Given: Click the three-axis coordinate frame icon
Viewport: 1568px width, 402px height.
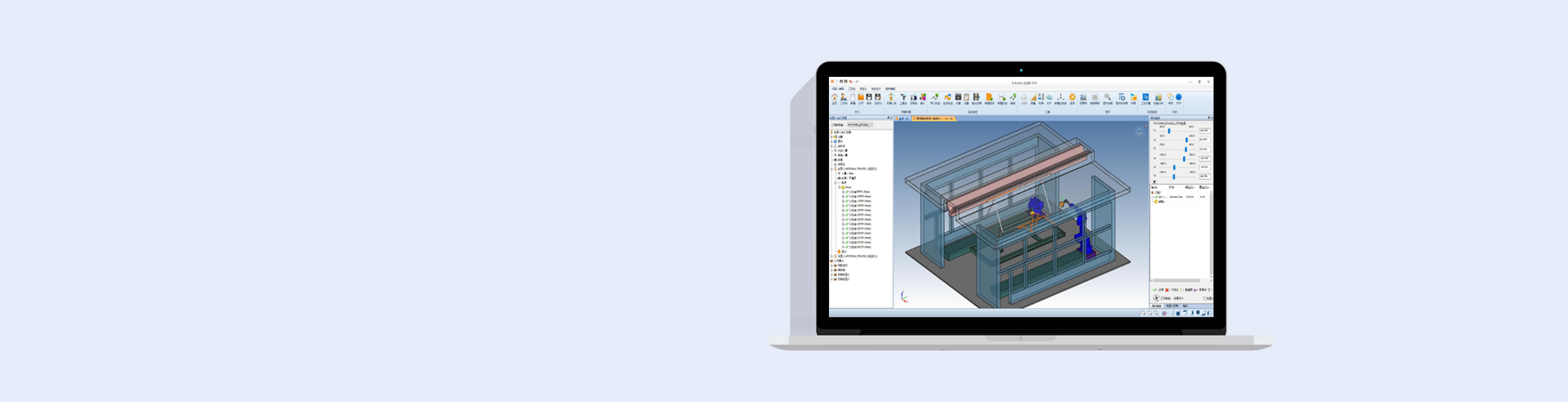Looking at the screenshot, I should point(1060,97).
